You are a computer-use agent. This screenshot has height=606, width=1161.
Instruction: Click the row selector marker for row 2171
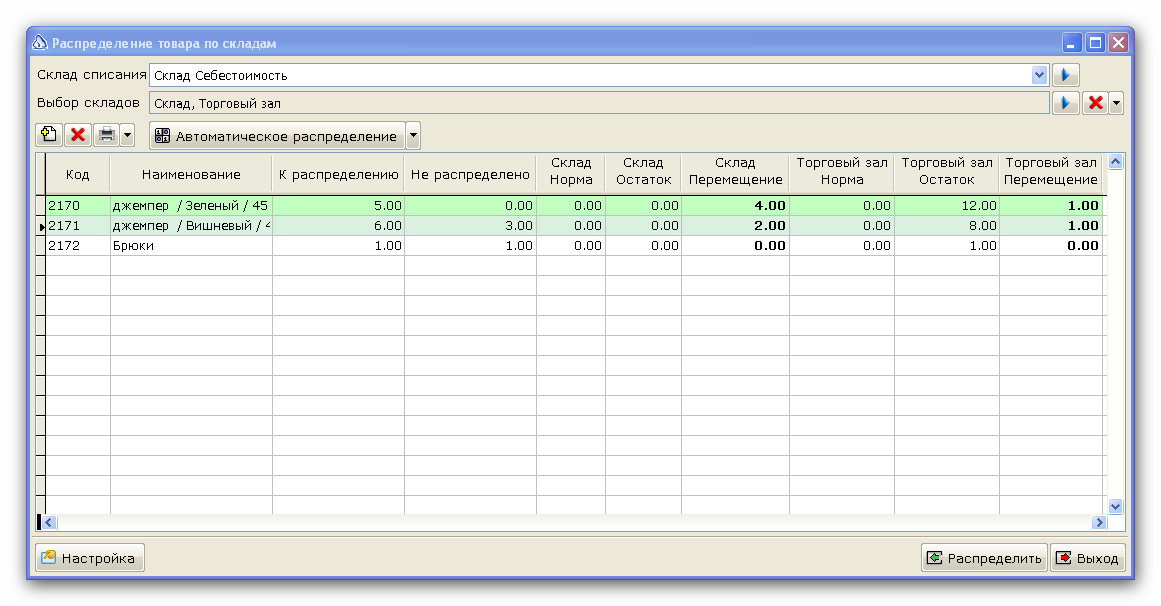41,226
